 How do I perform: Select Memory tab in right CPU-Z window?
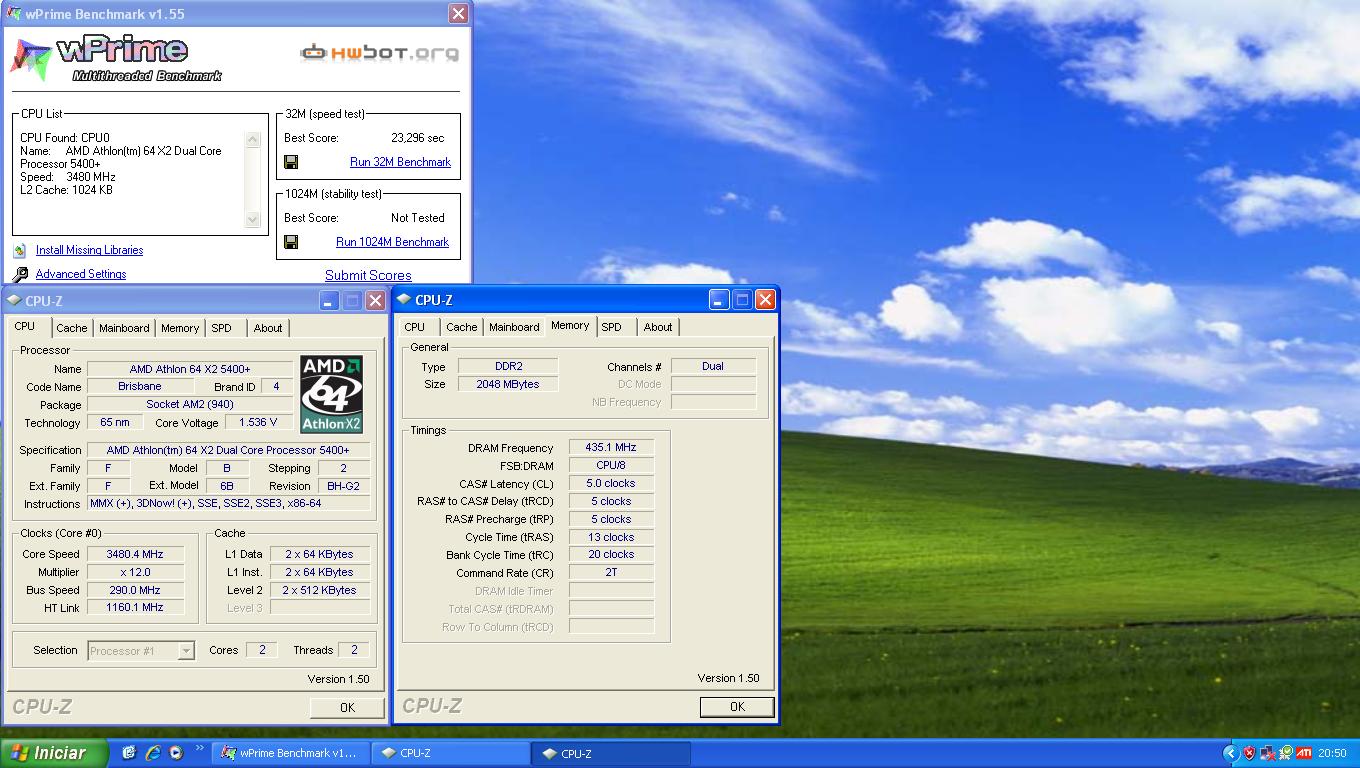(x=570, y=326)
